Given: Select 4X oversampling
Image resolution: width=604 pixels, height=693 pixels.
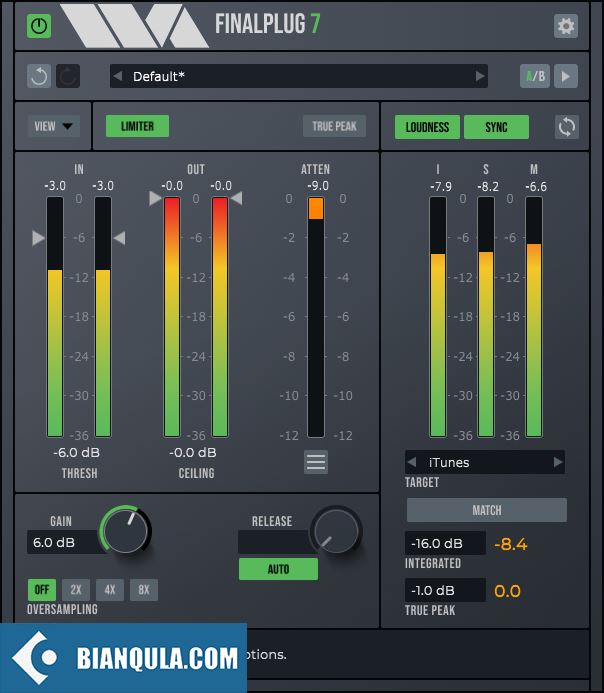Looking at the screenshot, I should tap(110, 590).
